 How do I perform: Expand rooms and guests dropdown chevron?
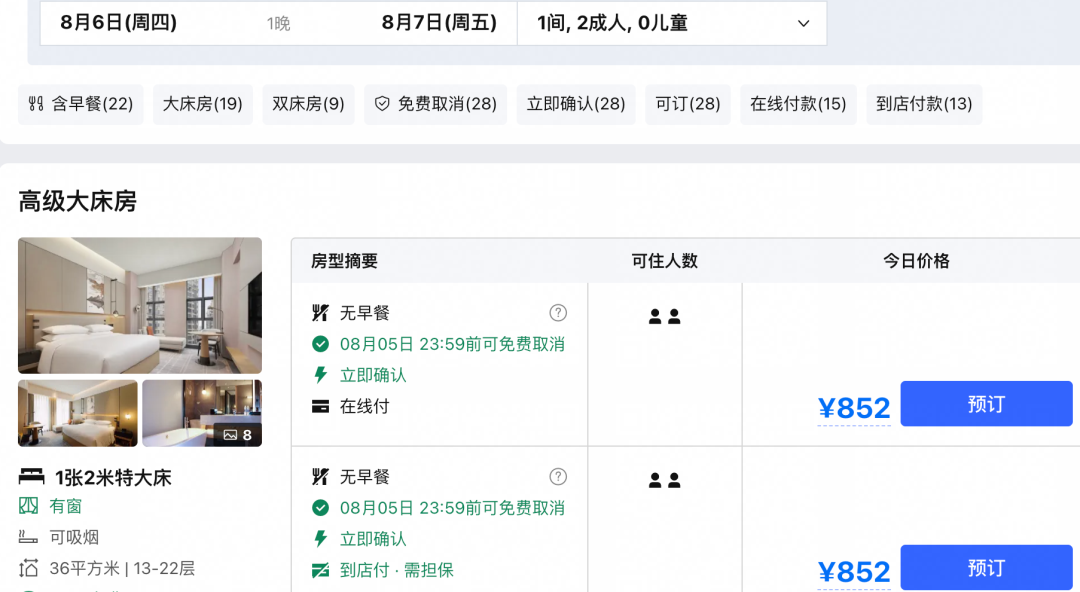[x=803, y=23]
